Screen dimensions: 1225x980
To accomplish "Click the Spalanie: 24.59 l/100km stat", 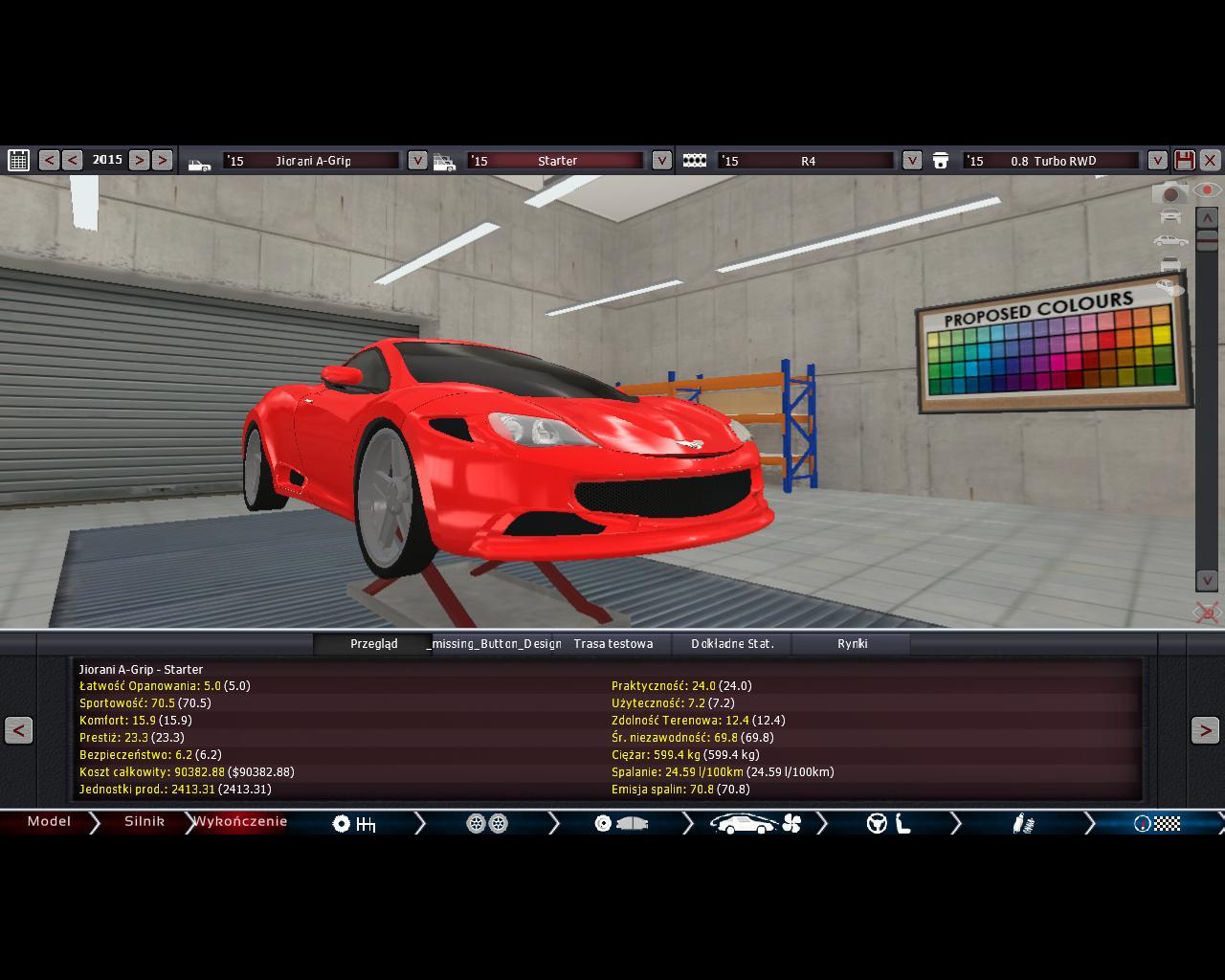I will click(723, 772).
